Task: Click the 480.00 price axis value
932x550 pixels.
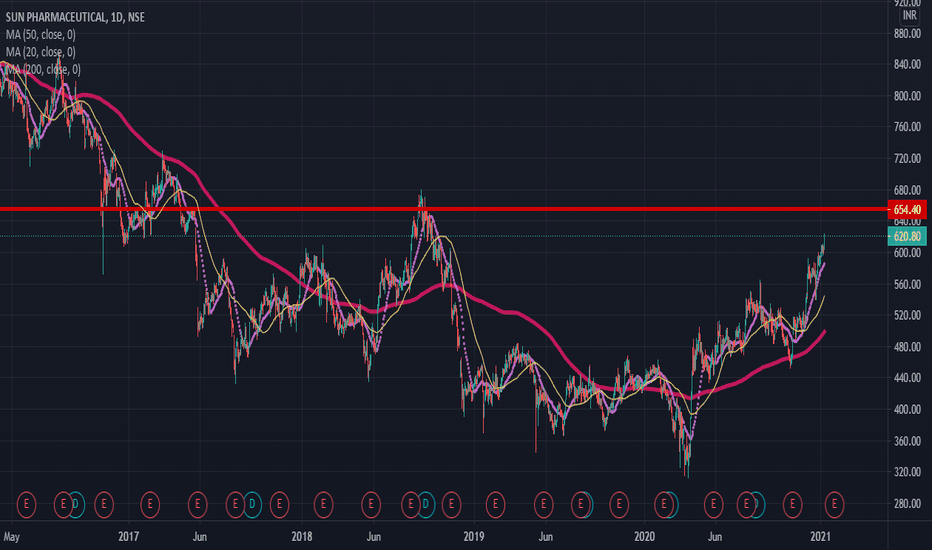Action: pyautogui.click(x=907, y=347)
